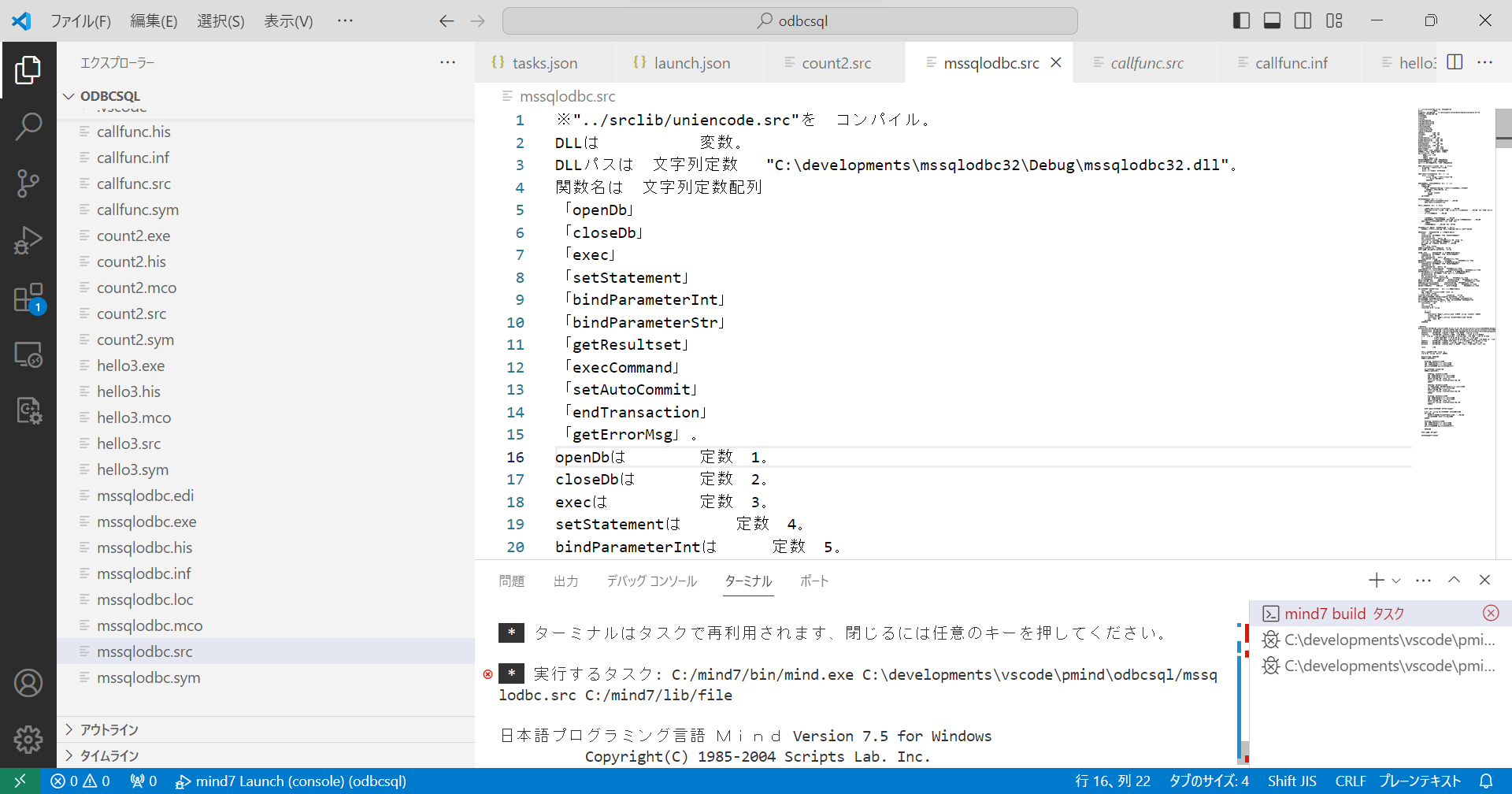1512x794 pixels.
Task: Change the tab size setting タブのサイズ: 4
Action: coord(1209,781)
